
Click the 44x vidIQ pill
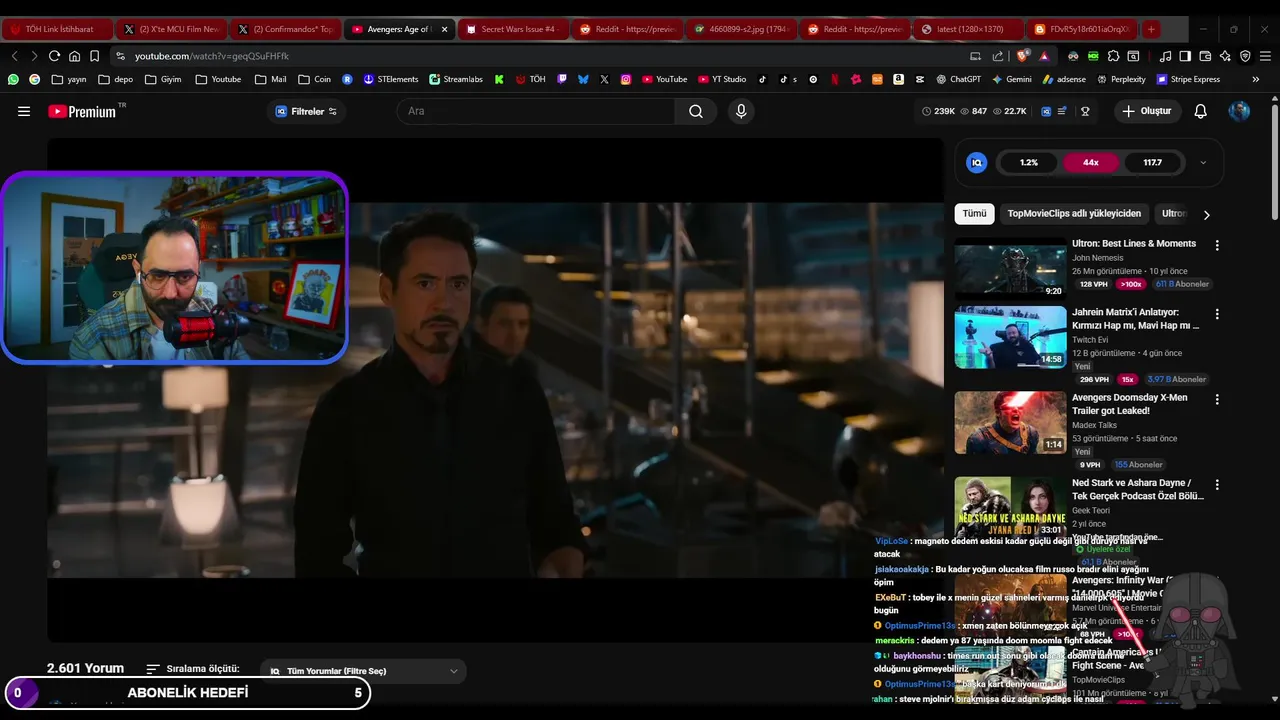click(1090, 162)
